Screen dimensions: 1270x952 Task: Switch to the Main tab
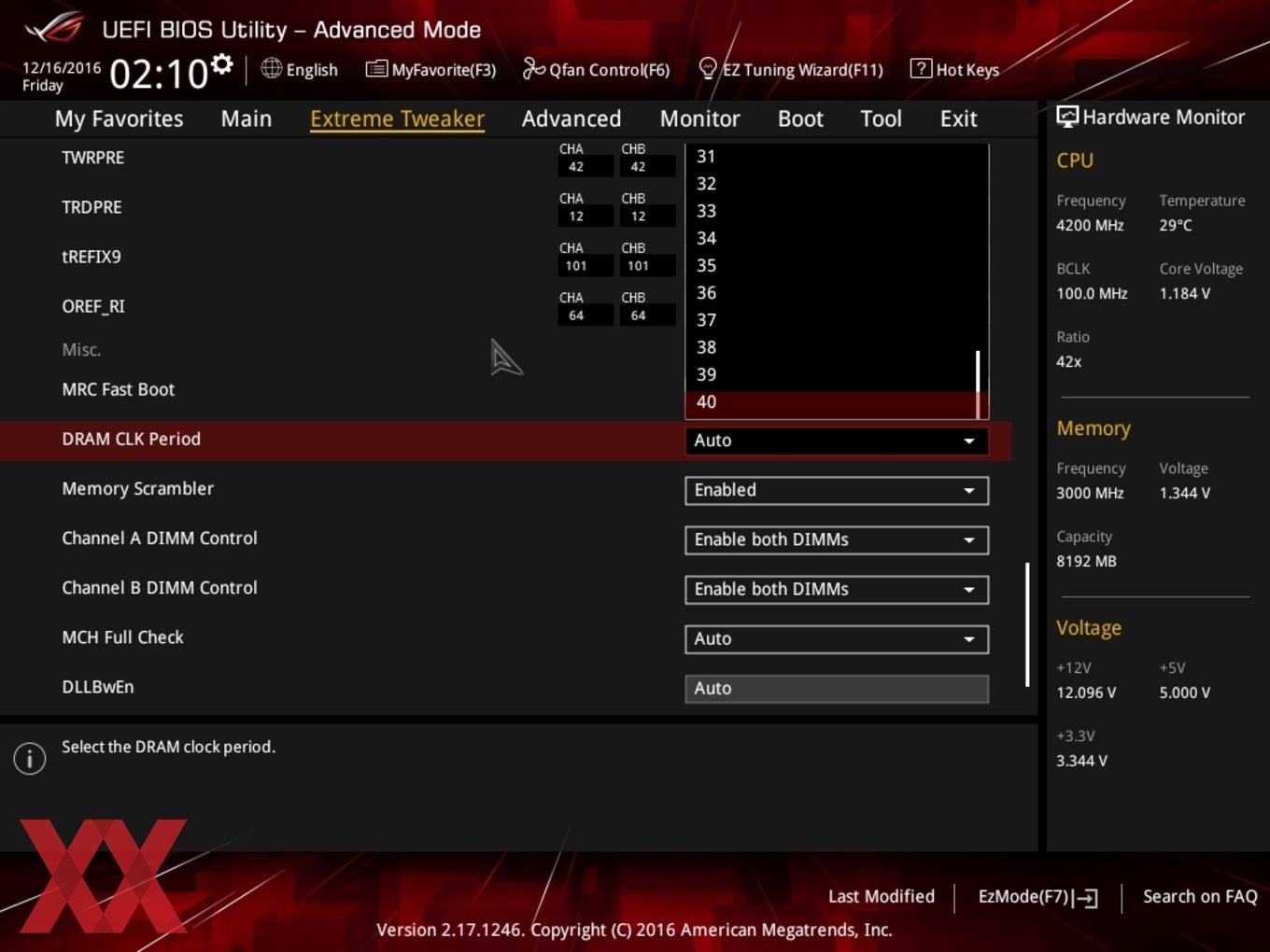247,119
